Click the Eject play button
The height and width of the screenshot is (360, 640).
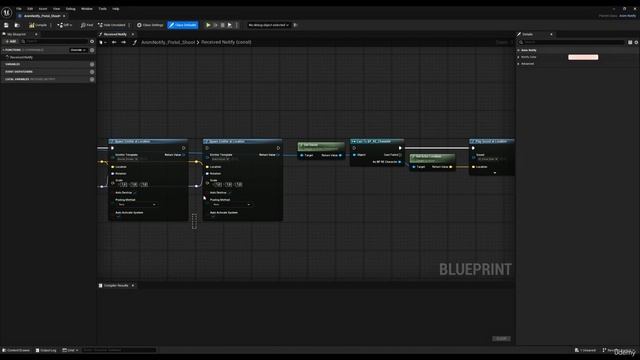(x=230, y=25)
